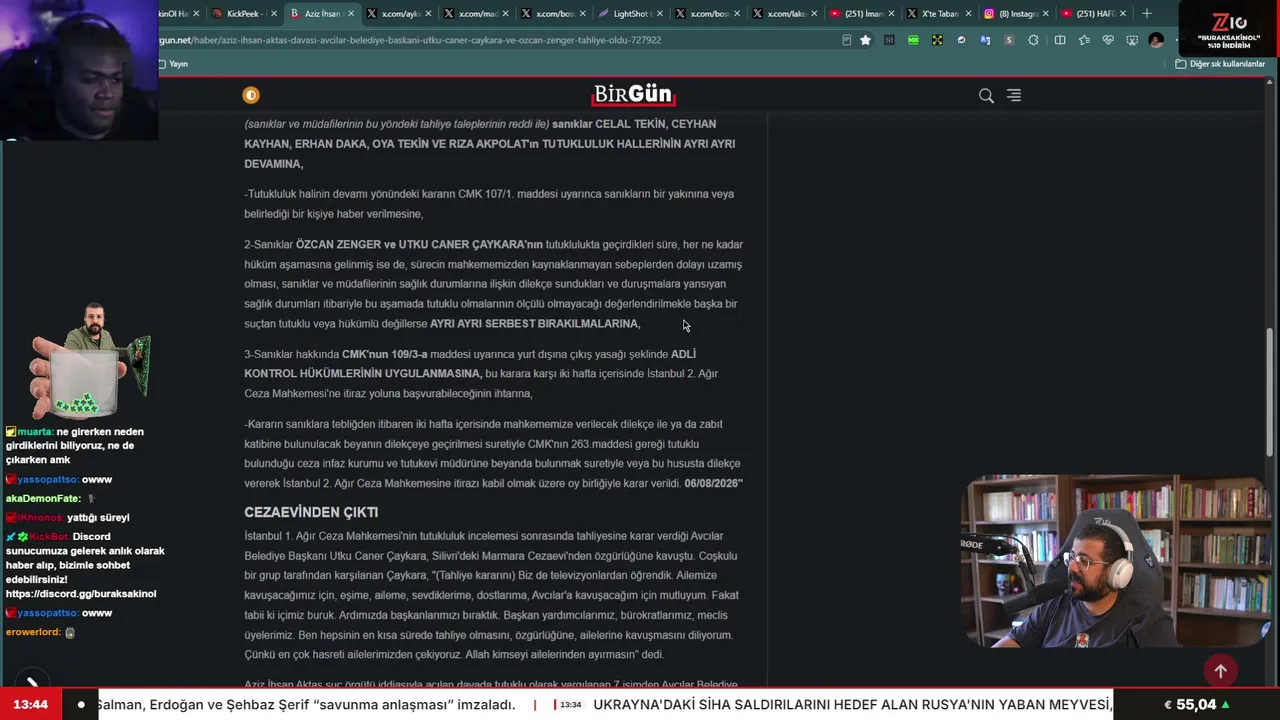Open the browser profile avatar
Viewport: 1280px width, 720px height.
1156,40
